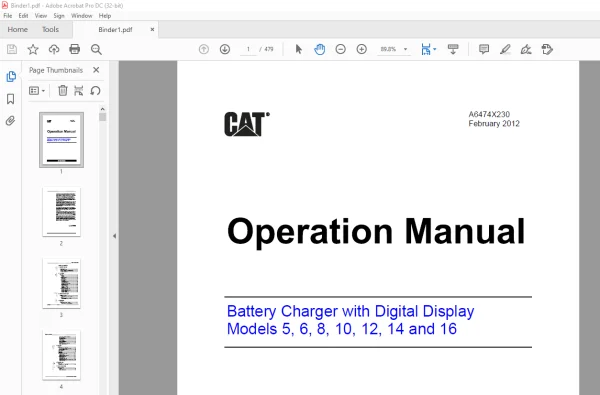Open the Read mode keyboard icon
The image size is (600, 395).
[x=453, y=49]
